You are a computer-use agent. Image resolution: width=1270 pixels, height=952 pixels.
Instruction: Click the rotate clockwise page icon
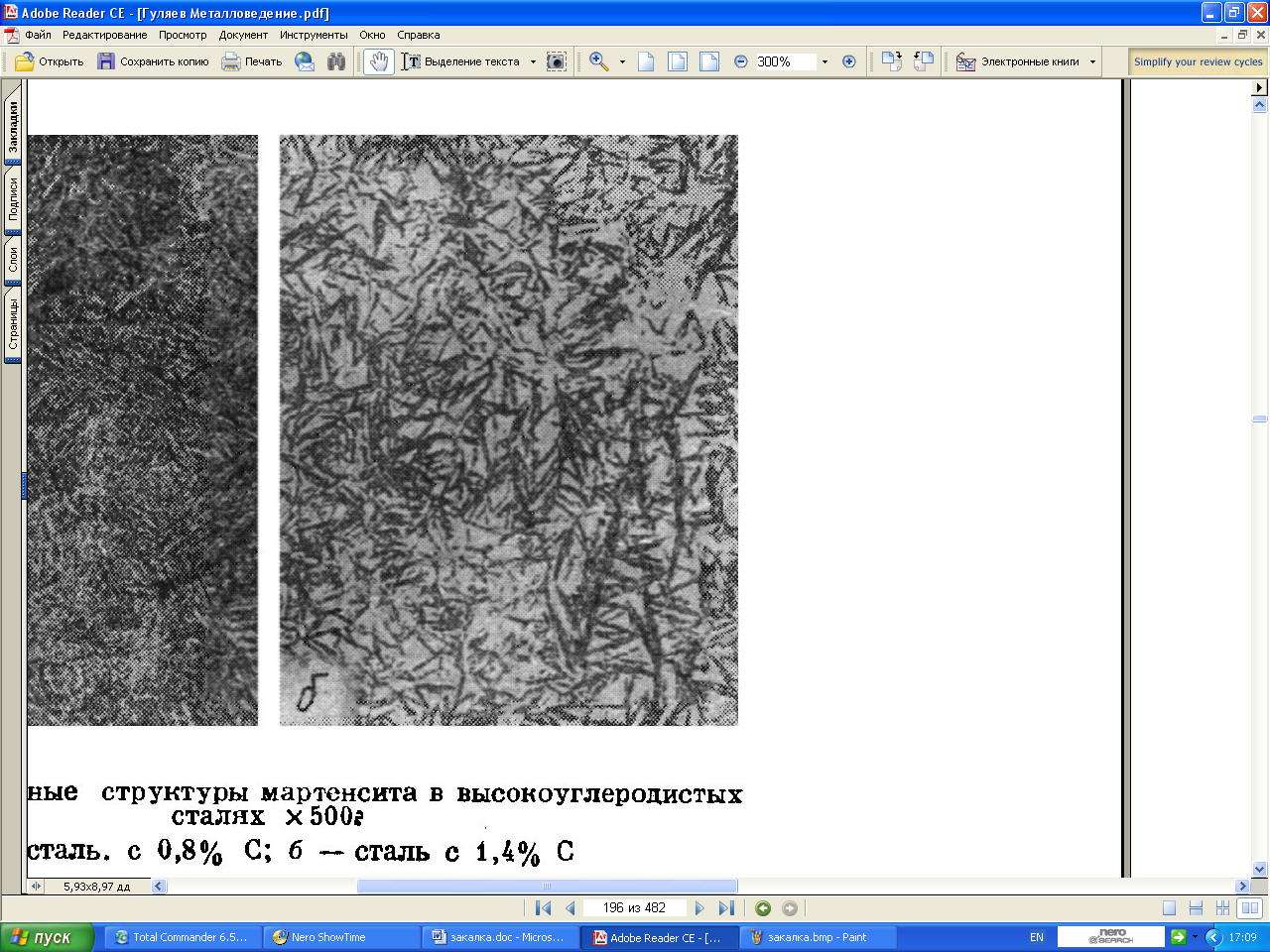pyautogui.click(x=892, y=61)
